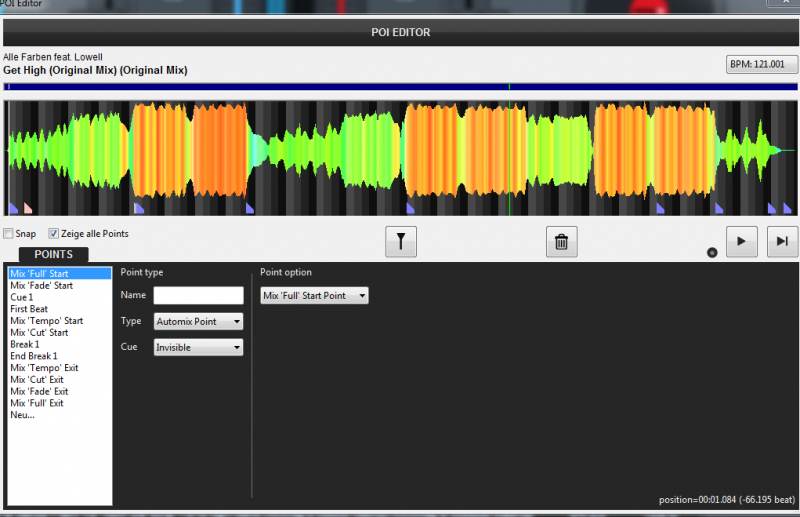Click the pink marker on the waveform
Screen dimensions: 800x517
(28, 208)
